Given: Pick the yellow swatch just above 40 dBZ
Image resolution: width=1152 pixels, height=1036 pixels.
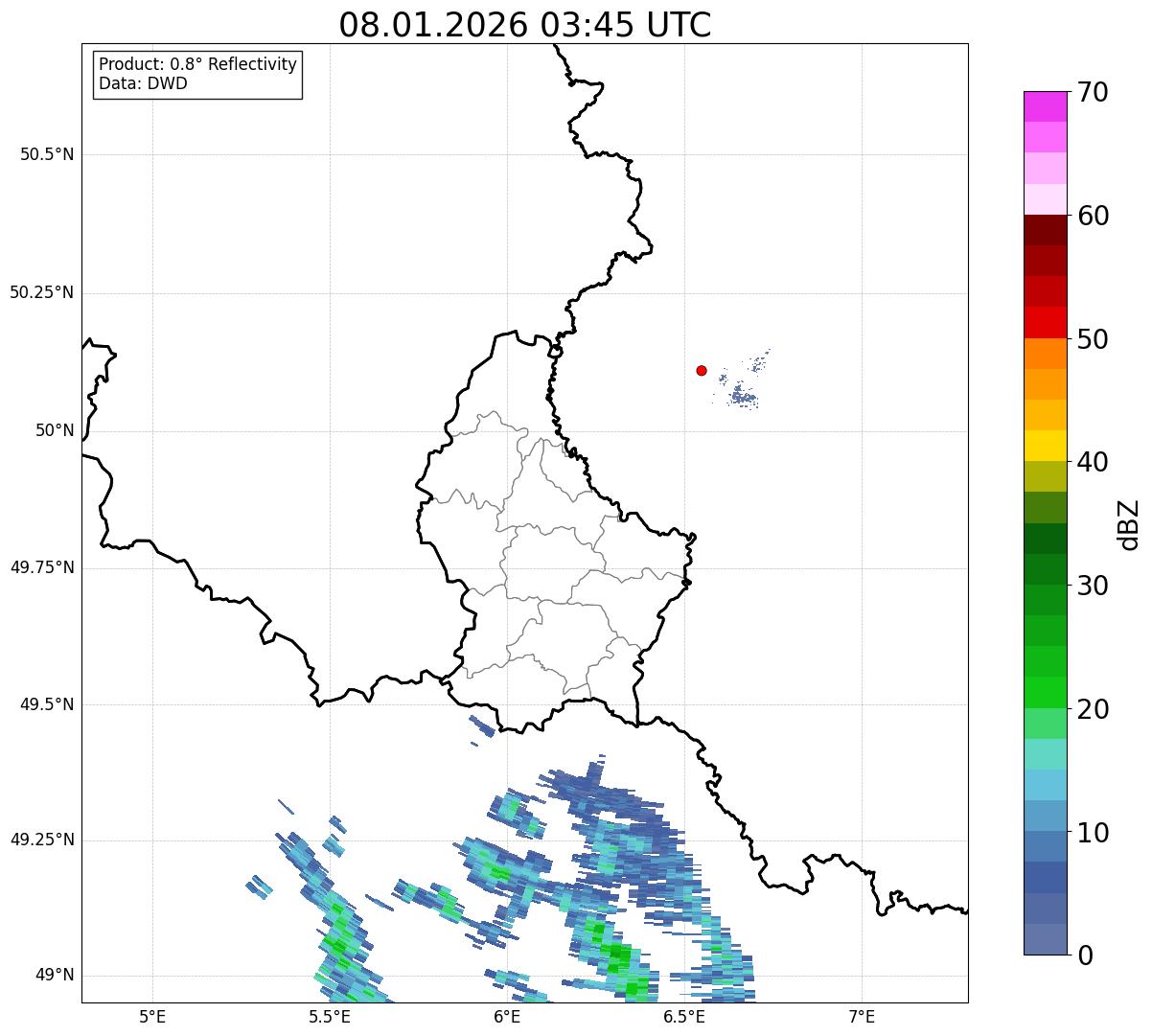Looking at the screenshot, I should click(1045, 446).
